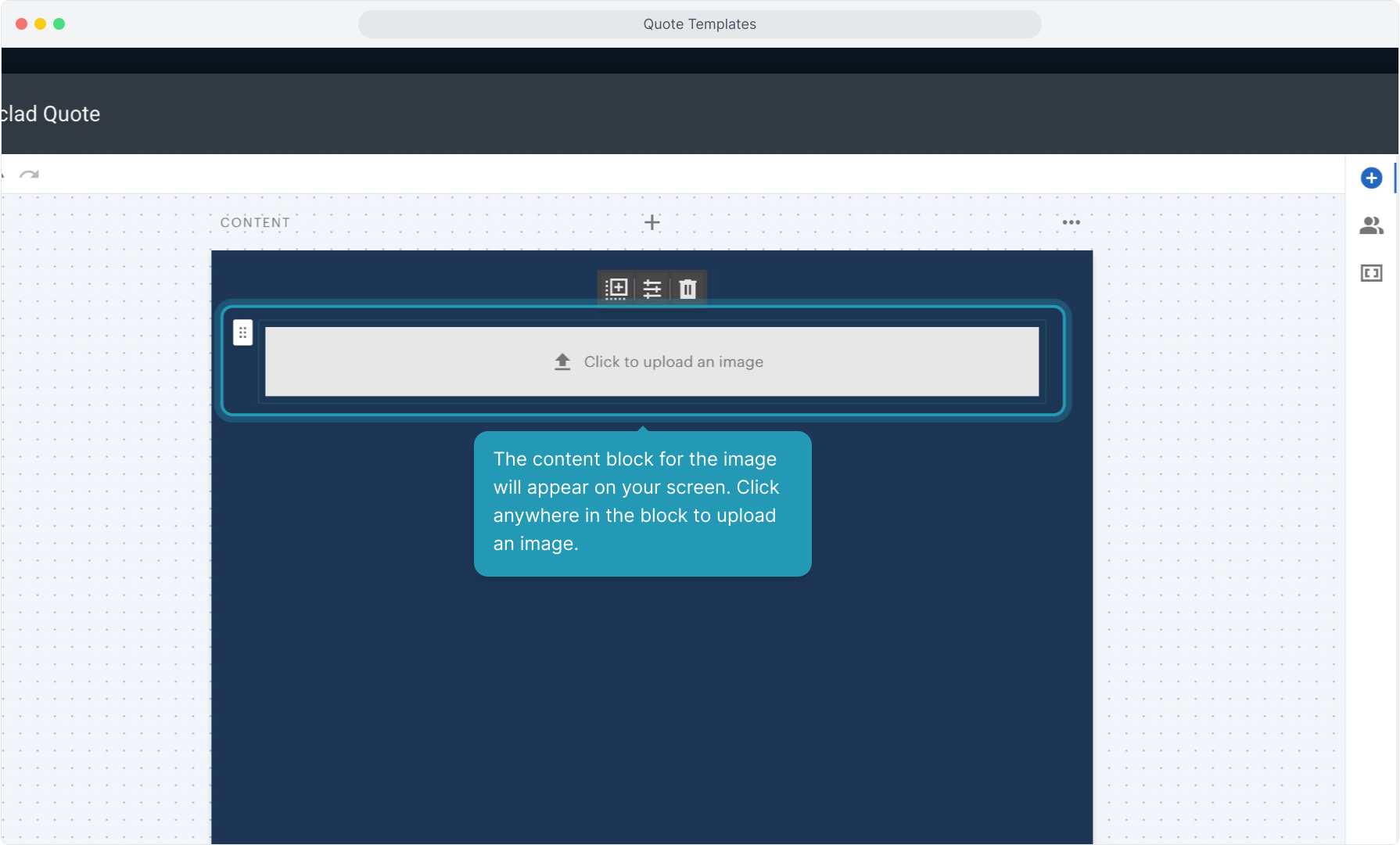Delete the image block with trash icon

[x=687, y=289]
